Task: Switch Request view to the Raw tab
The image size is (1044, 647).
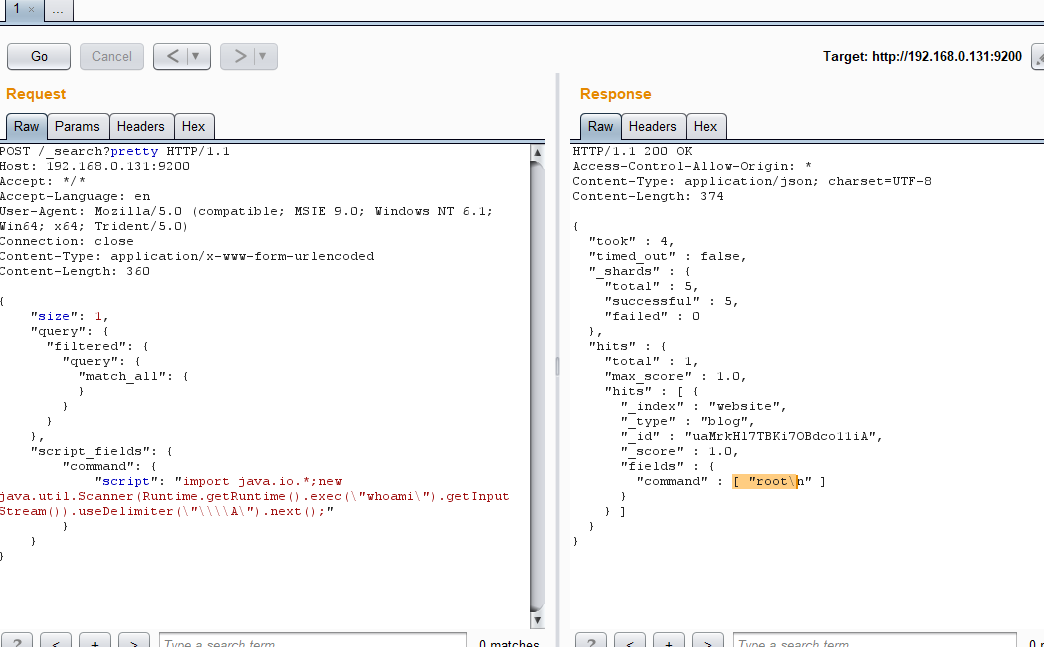Action: click(27, 126)
